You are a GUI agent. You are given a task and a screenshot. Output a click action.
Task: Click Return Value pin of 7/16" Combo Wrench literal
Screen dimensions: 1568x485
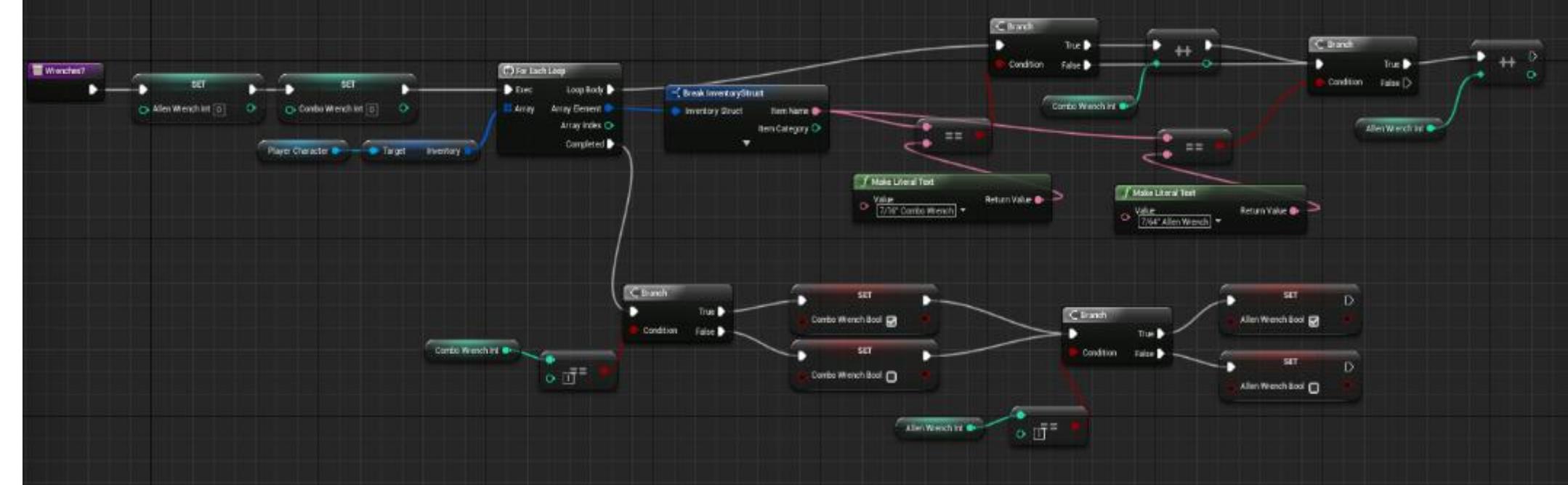point(1039,200)
